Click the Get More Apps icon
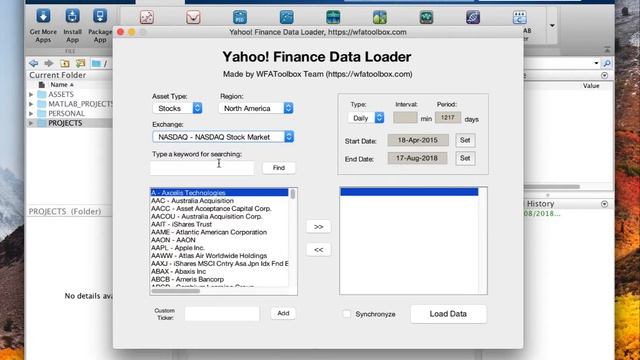This screenshot has height=360, width=640. pos(43,16)
